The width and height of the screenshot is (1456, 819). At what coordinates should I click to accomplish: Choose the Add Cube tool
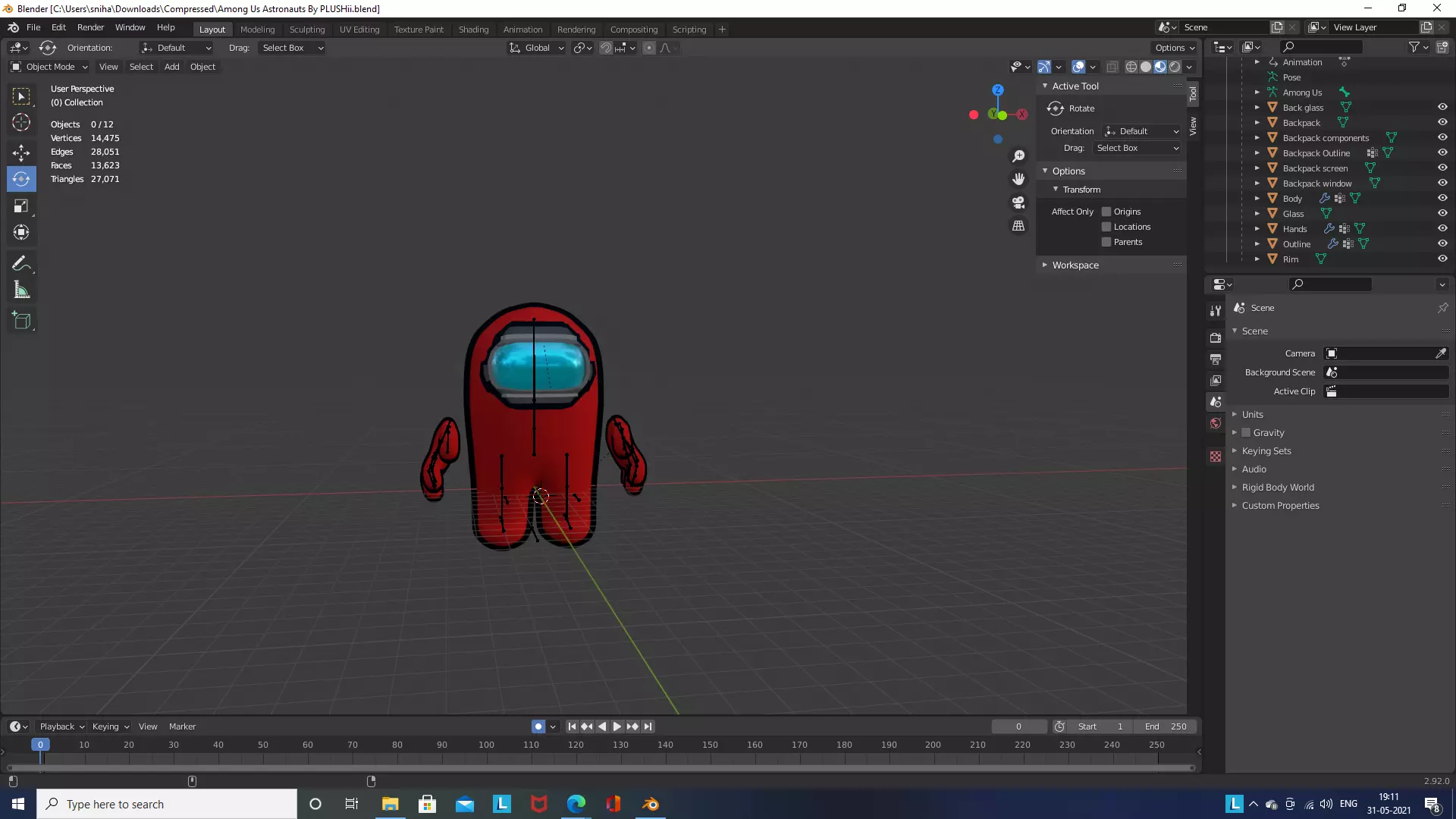21,321
